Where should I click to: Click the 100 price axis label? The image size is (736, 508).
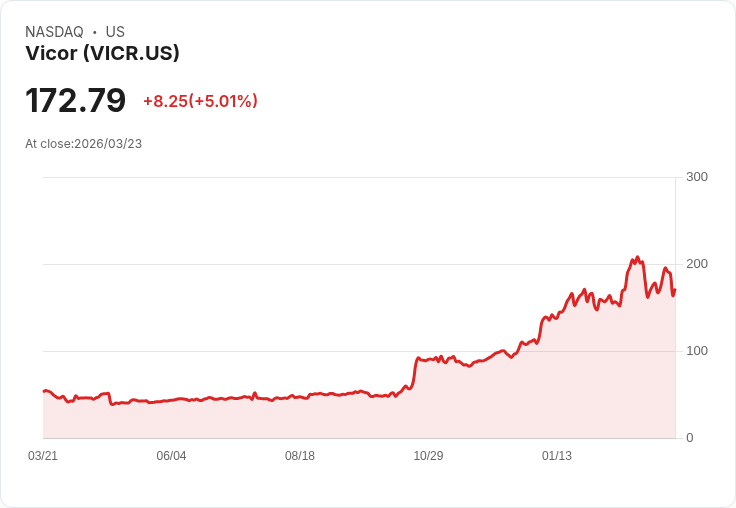[697, 351]
